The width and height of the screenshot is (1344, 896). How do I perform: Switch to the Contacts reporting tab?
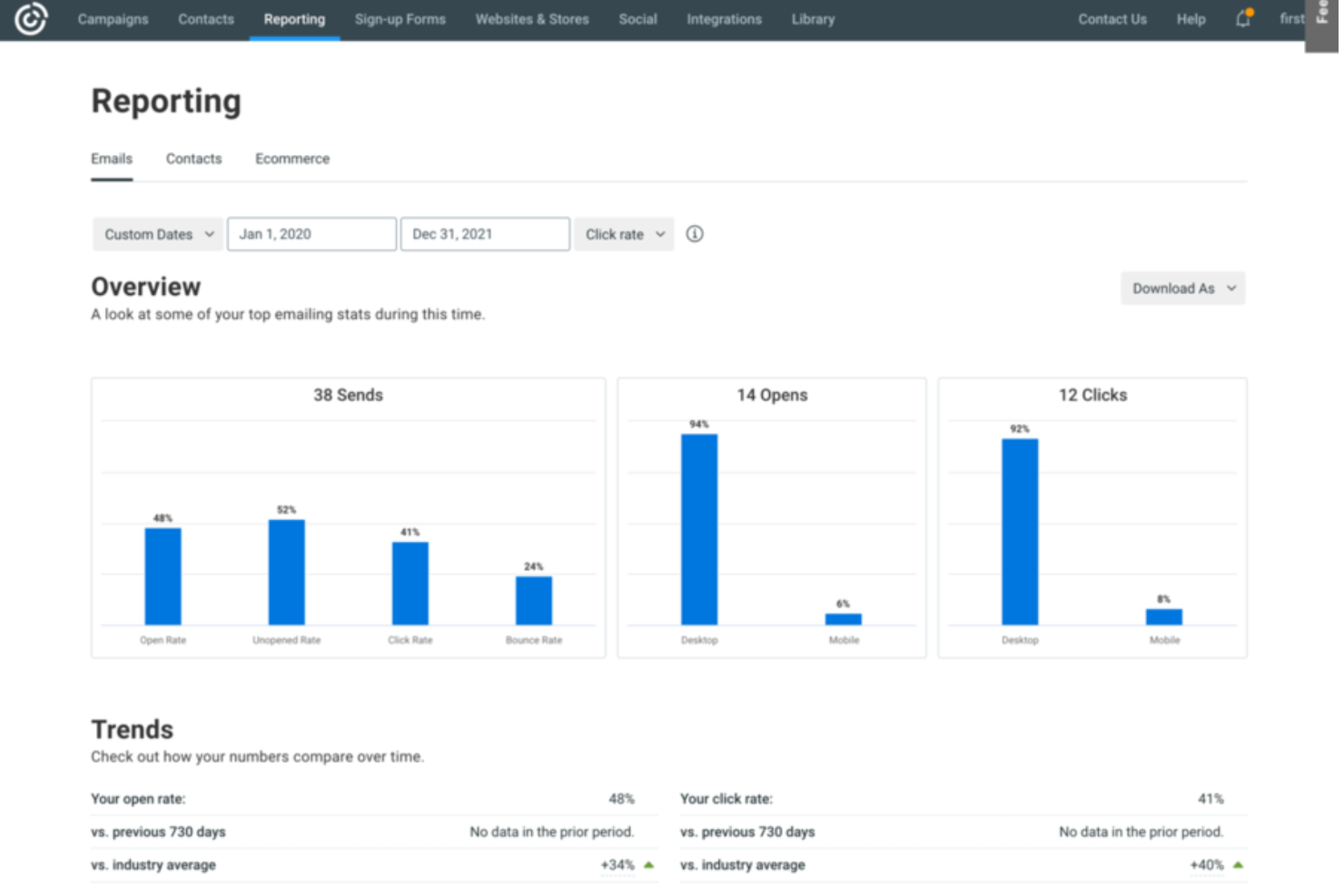(x=193, y=158)
